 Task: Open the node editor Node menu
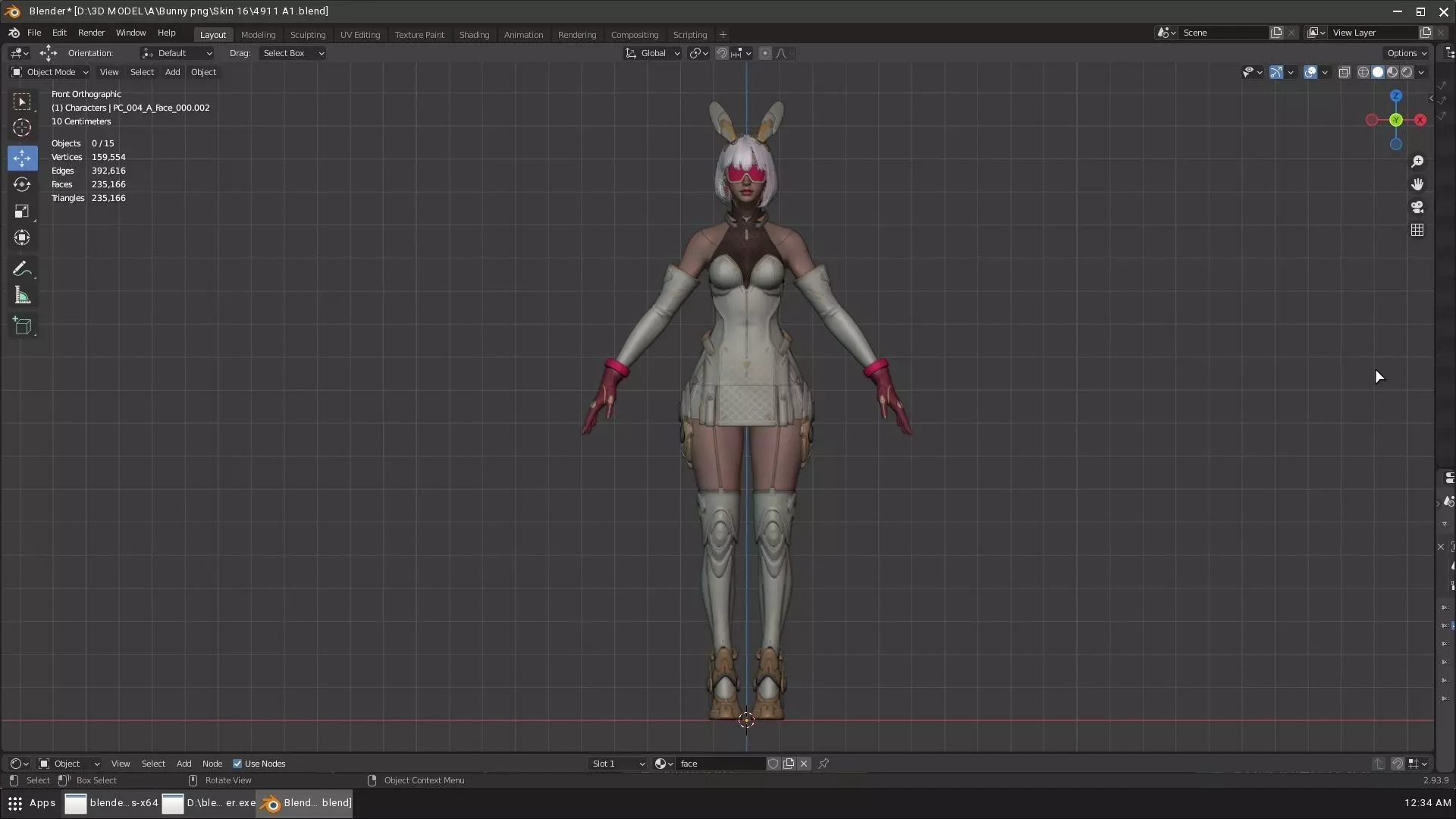[212, 764]
